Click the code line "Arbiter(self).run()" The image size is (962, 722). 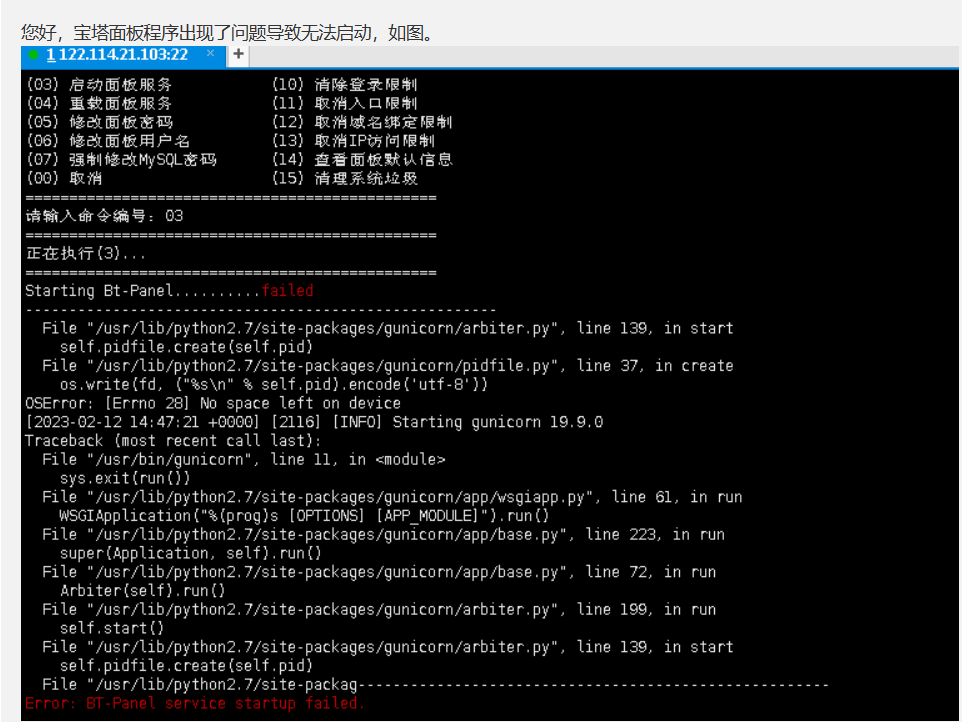[x=142, y=591]
